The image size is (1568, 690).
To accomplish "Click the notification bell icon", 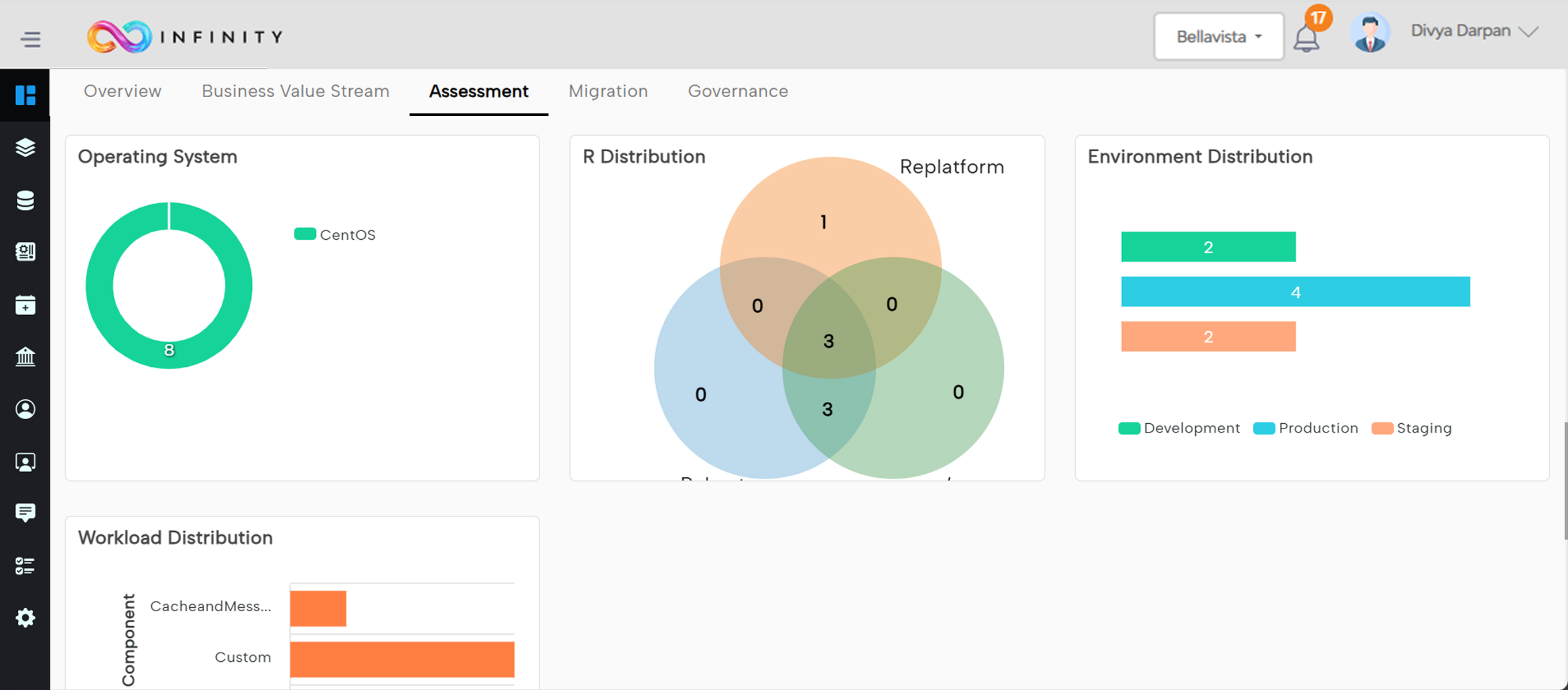I will pyautogui.click(x=1306, y=39).
